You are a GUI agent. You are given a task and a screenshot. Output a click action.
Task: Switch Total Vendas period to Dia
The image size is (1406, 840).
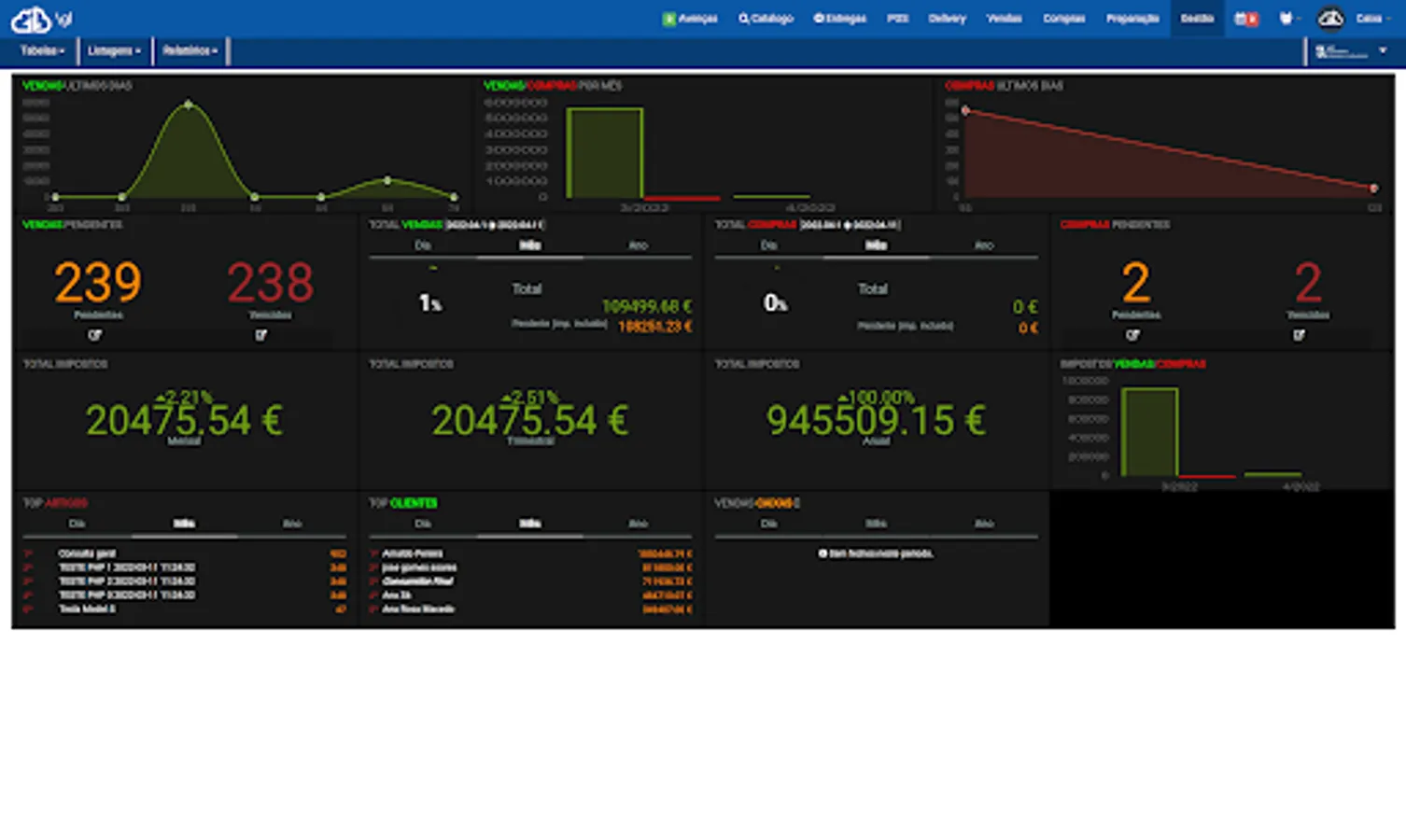pyautogui.click(x=423, y=245)
